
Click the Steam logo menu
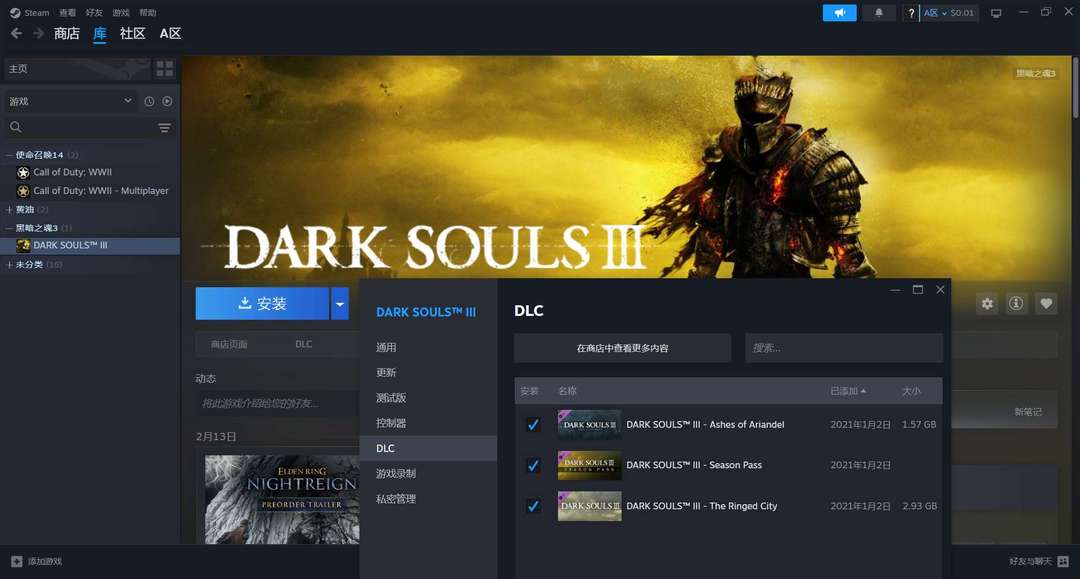coord(30,12)
